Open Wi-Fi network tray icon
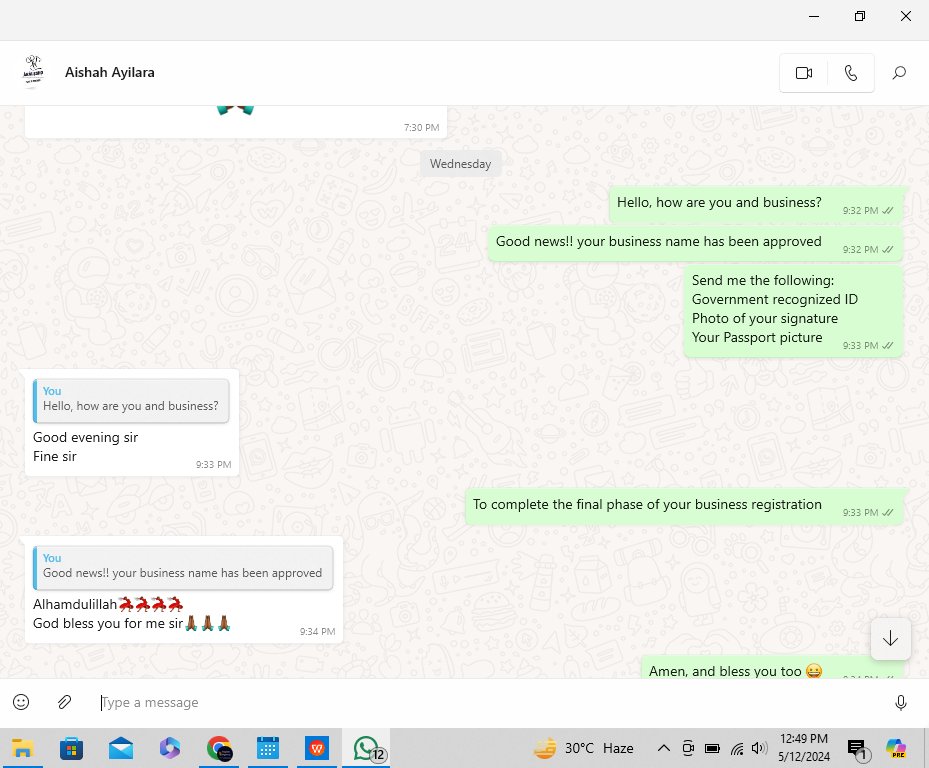The image size is (929, 768). coord(736,749)
